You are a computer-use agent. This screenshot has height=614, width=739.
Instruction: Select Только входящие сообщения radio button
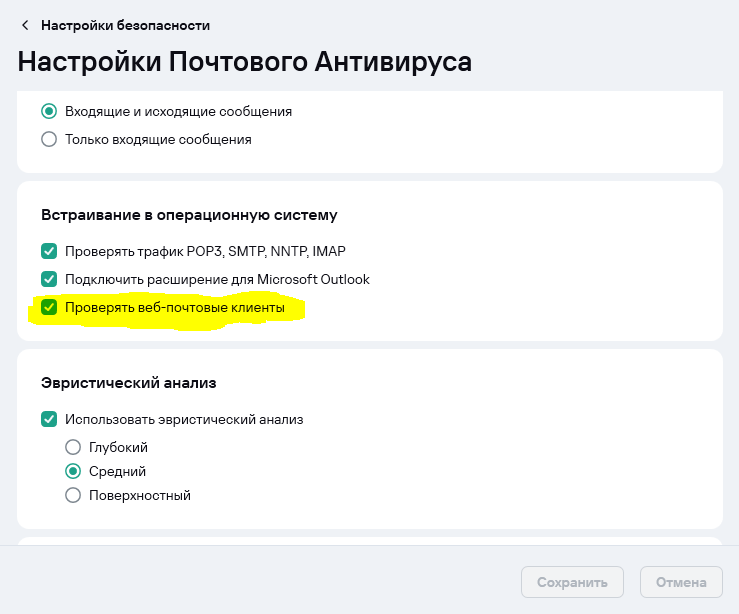49,139
